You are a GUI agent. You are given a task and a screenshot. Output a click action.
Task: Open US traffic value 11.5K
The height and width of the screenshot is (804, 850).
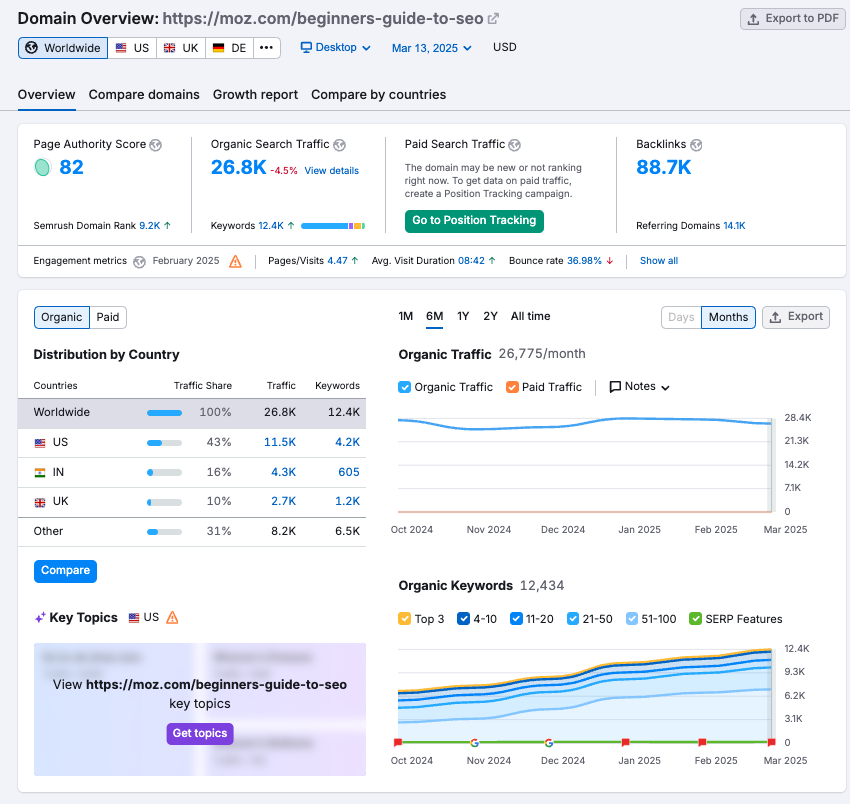tap(280, 442)
